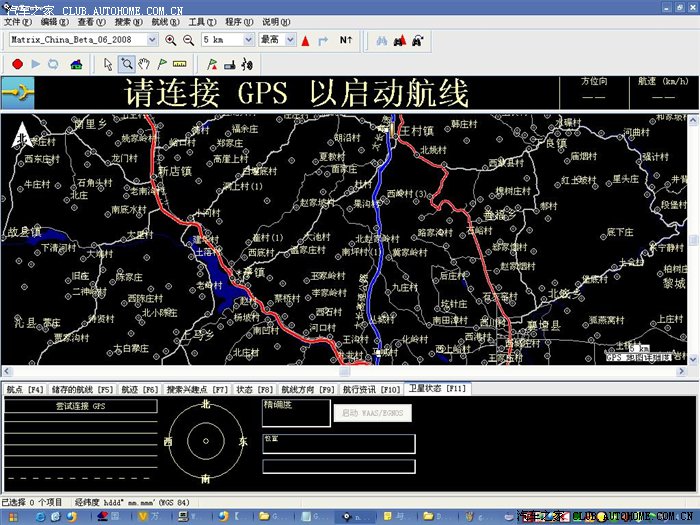Click the home house icon
This screenshot has height=525, width=700.
coord(76,64)
